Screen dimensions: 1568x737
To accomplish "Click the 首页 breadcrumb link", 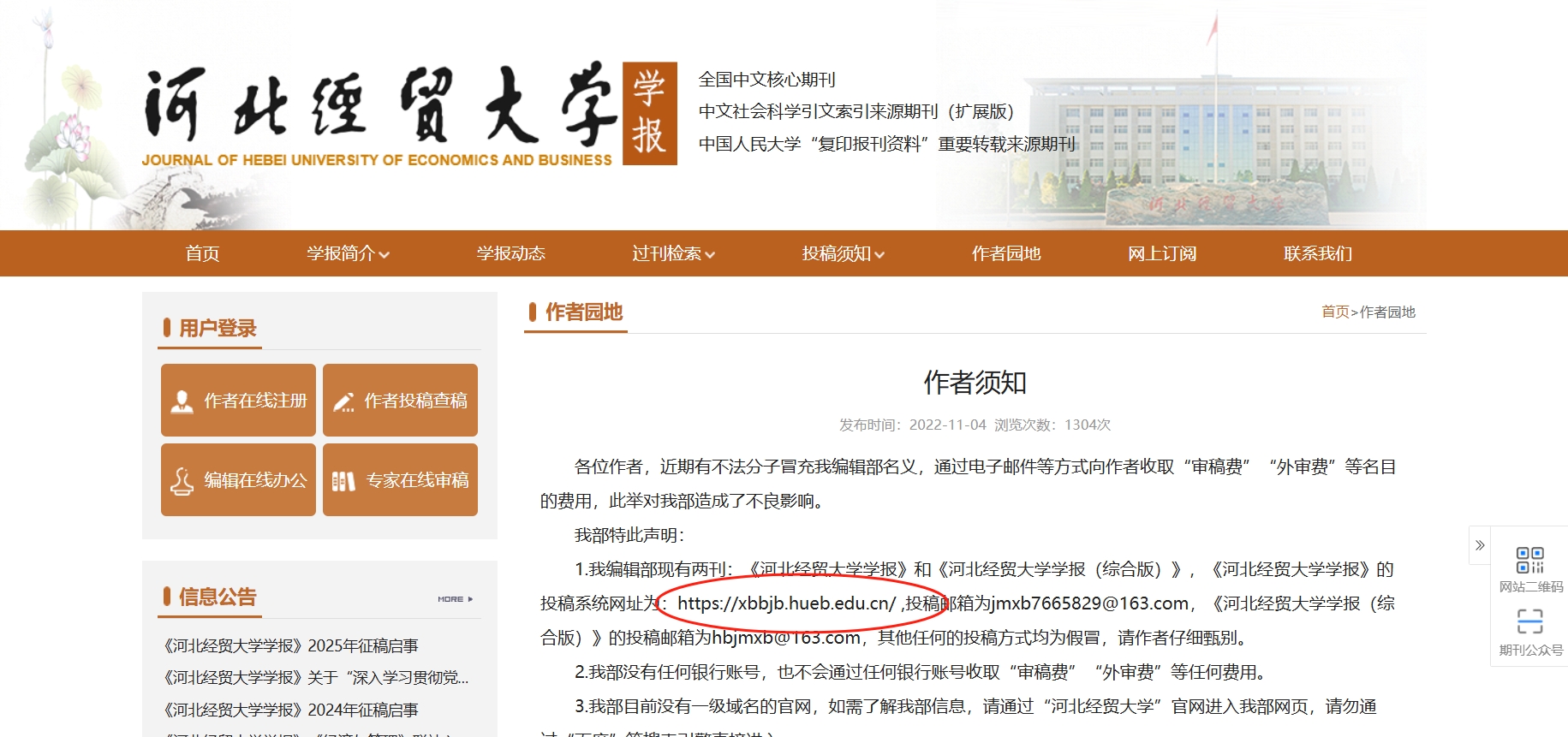I will pyautogui.click(x=1335, y=312).
